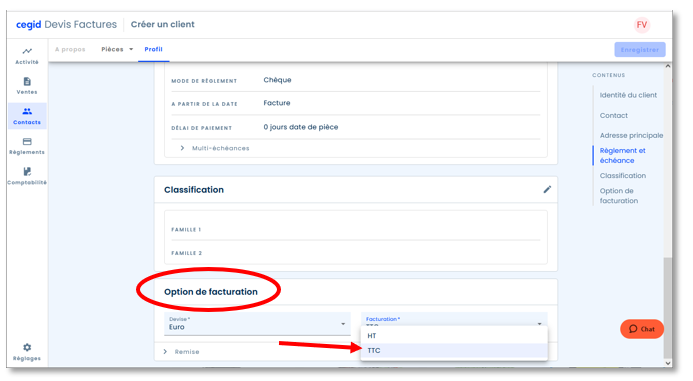Open the FV user avatar
Viewport: 693px width, 381px height.
pyautogui.click(x=642, y=25)
